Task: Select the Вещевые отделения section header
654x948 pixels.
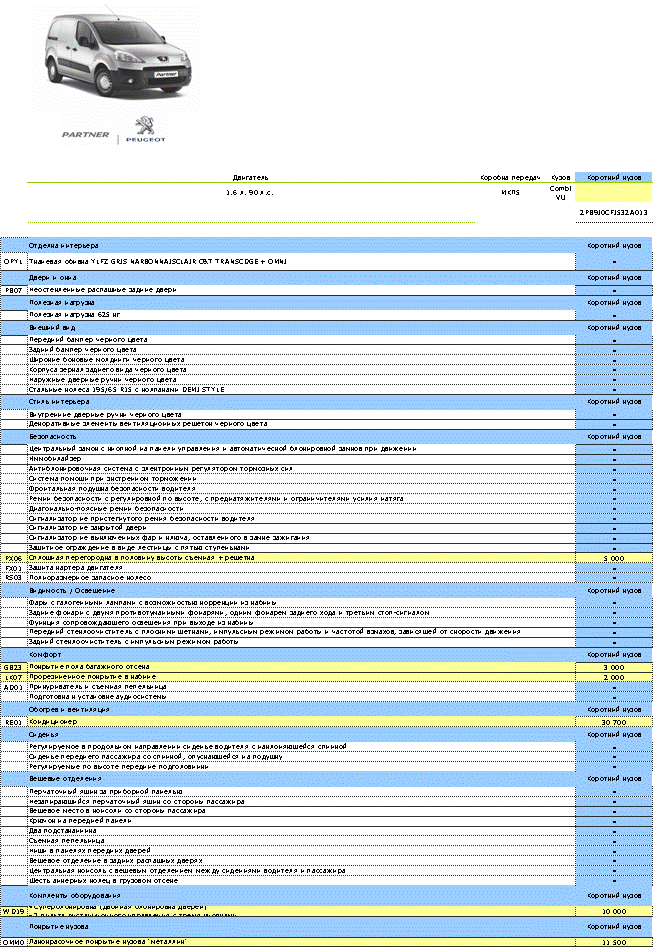Action: pos(62,776)
